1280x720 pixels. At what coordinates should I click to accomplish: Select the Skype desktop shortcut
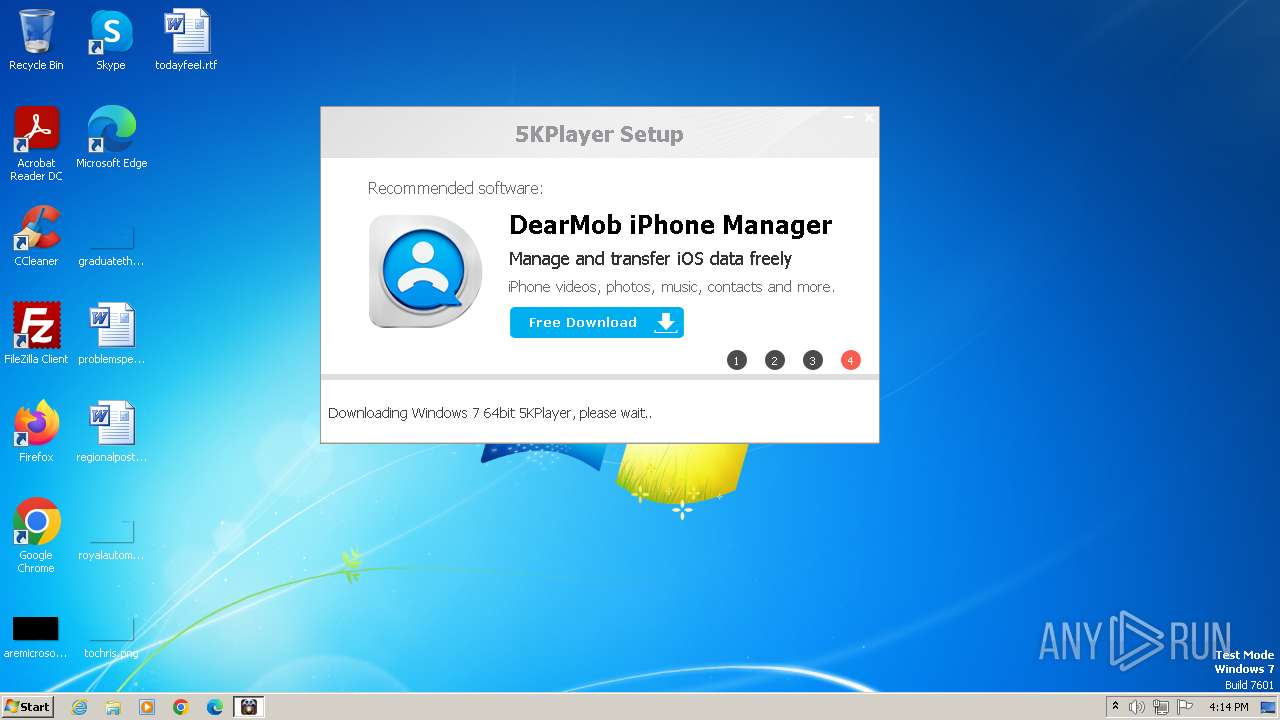[x=110, y=40]
